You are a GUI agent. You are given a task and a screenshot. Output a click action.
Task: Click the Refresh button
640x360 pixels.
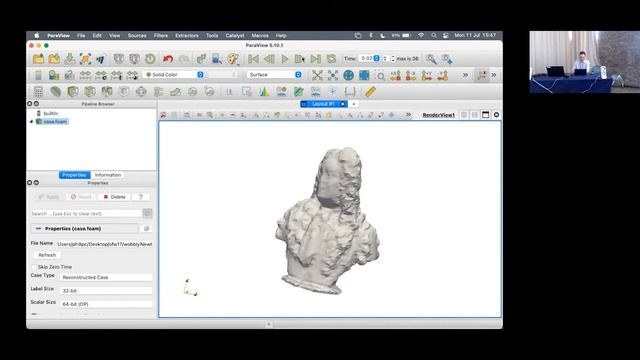(47, 255)
